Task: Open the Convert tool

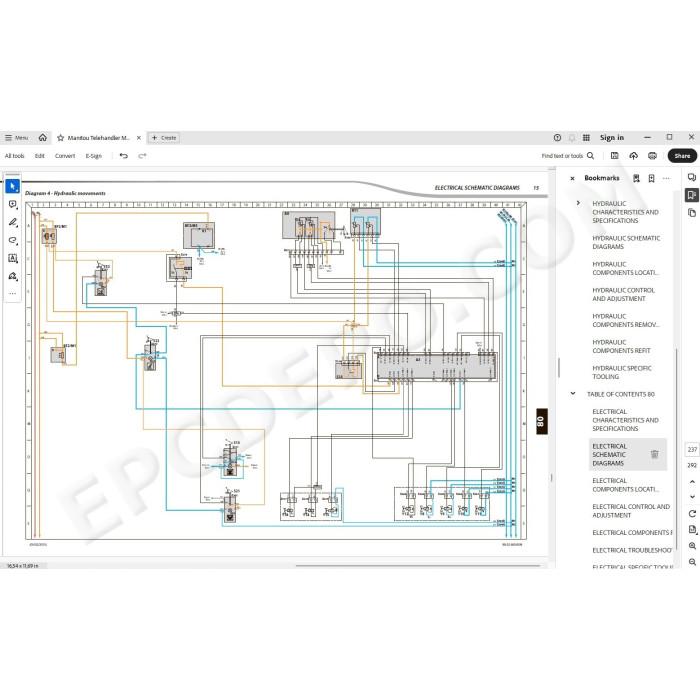Action: [65, 156]
